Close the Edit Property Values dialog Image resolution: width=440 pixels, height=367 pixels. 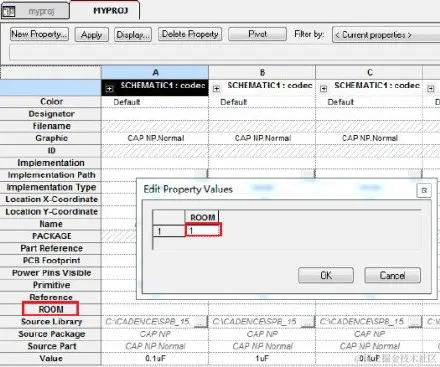tap(424, 190)
